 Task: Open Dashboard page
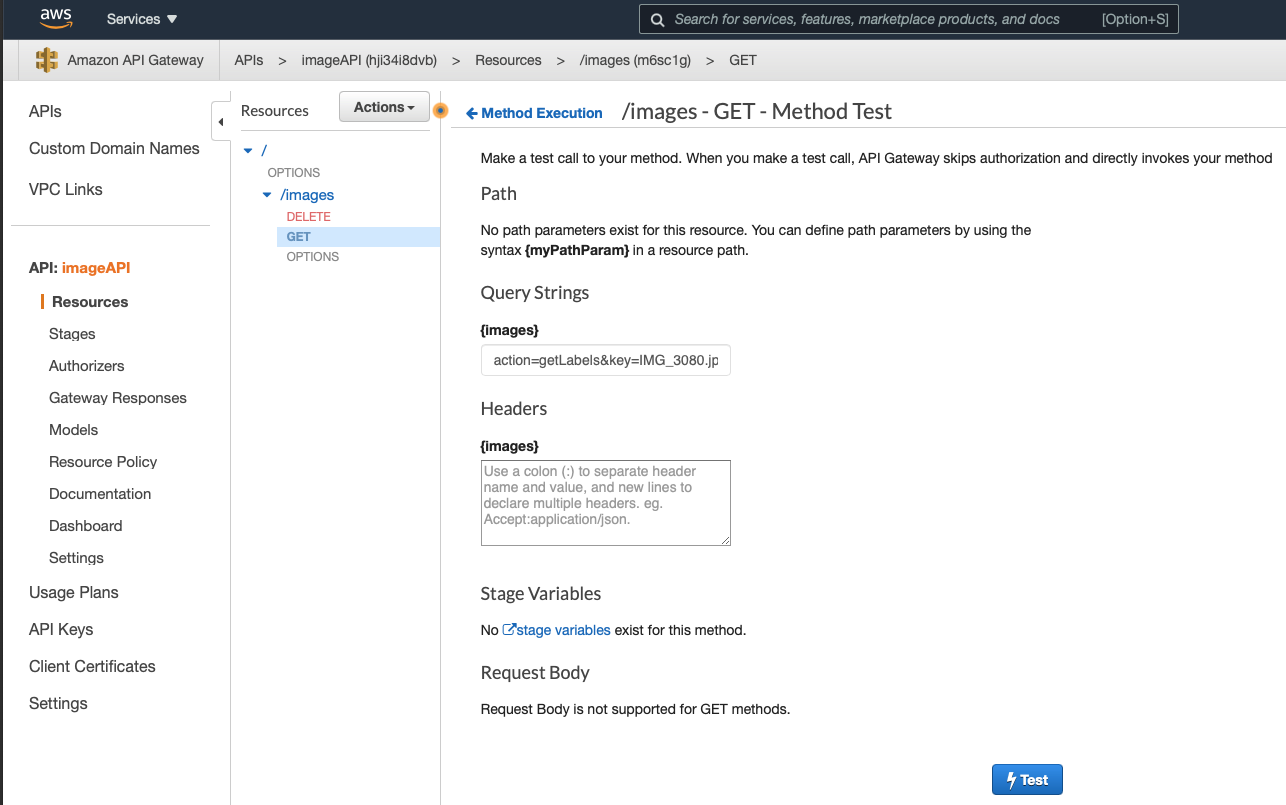pos(86,526)
